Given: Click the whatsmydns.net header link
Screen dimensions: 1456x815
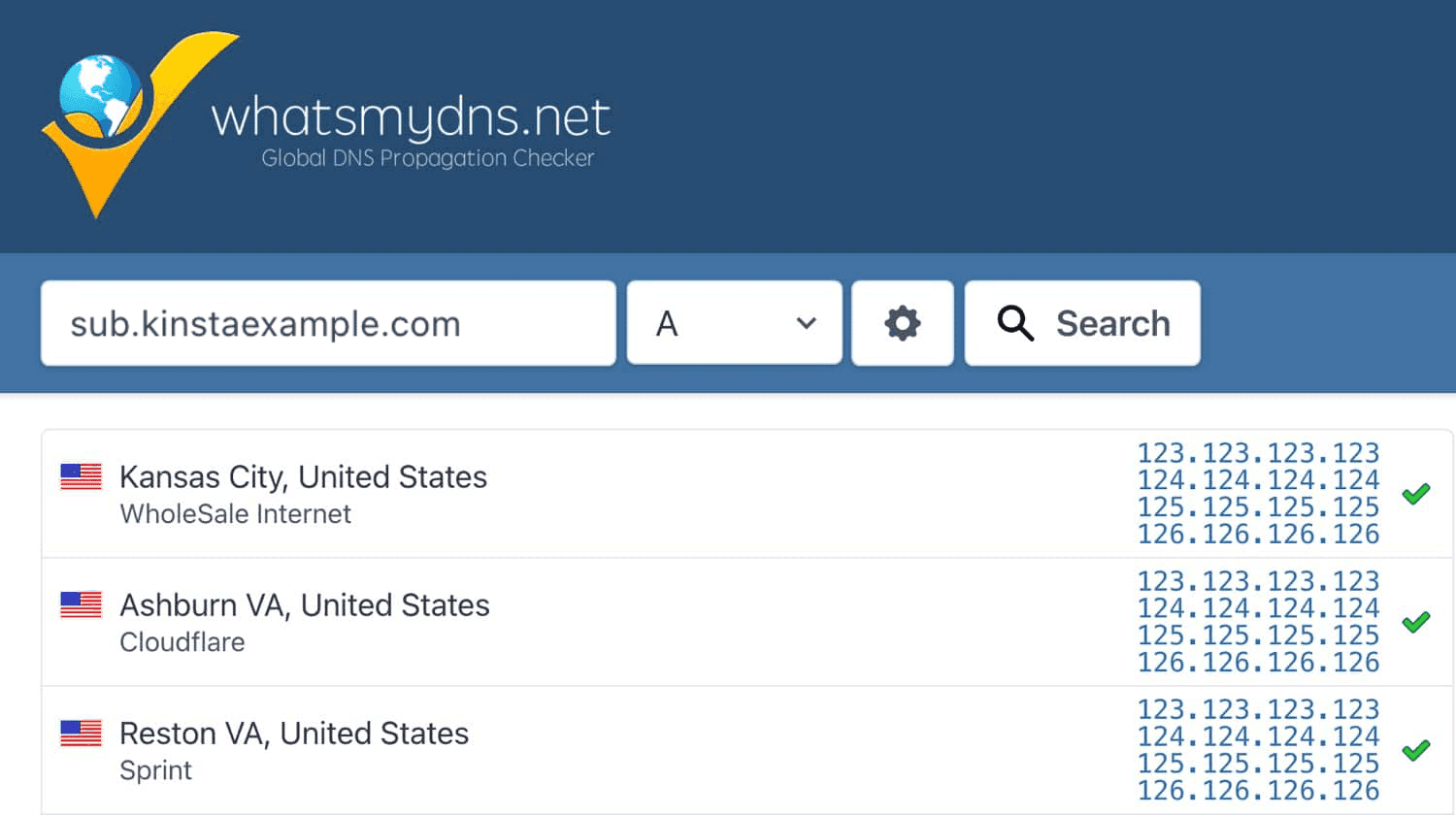Looking at the screenshot, I should coord(411,116).
